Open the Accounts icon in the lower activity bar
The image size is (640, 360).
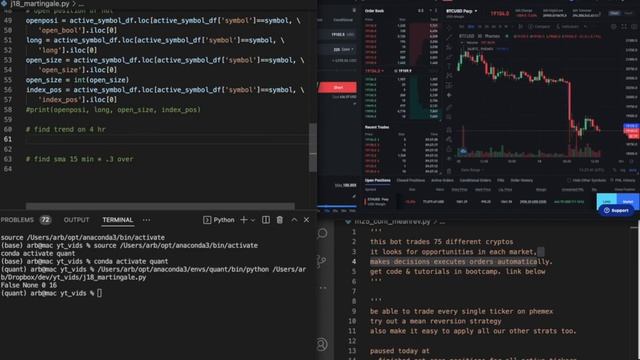tap(322, 344)
